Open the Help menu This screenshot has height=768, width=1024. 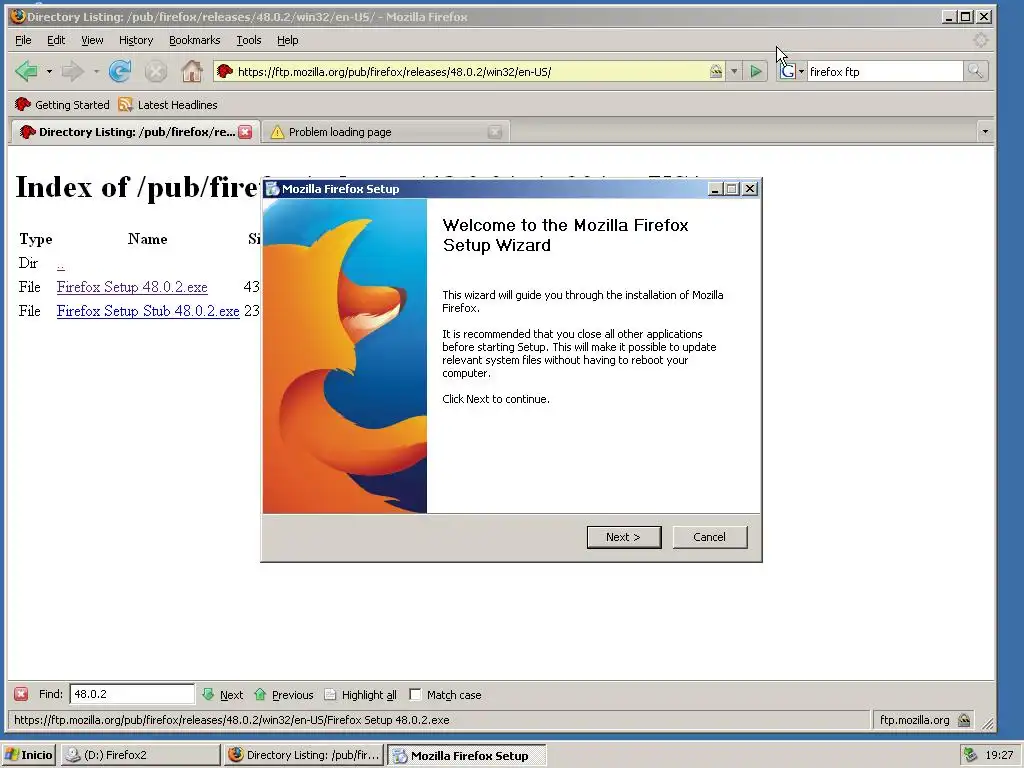pyautogui.click(x=287, y=40)
